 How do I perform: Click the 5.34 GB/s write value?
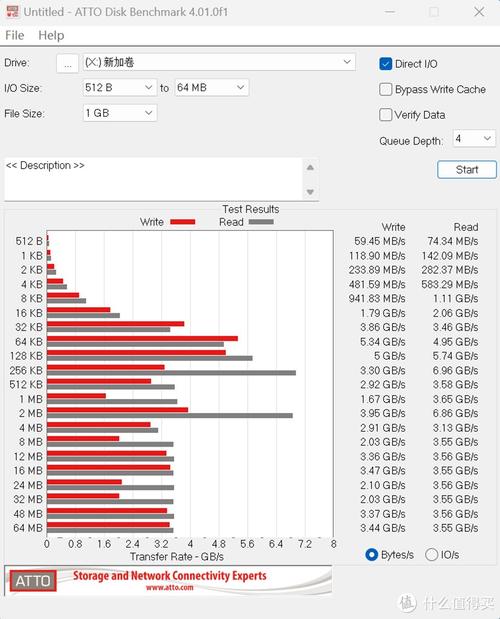click(382, 342)
